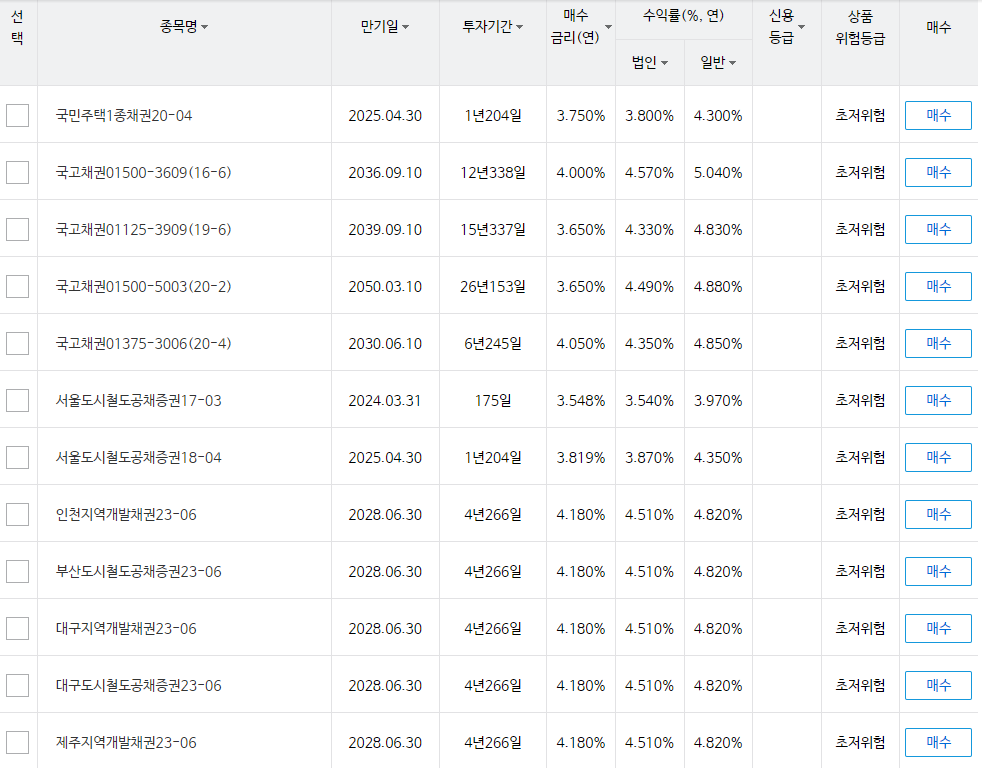Sort by 매수 금리(연) column header
The width and height of the screenshot is (982, 768).
581,26
